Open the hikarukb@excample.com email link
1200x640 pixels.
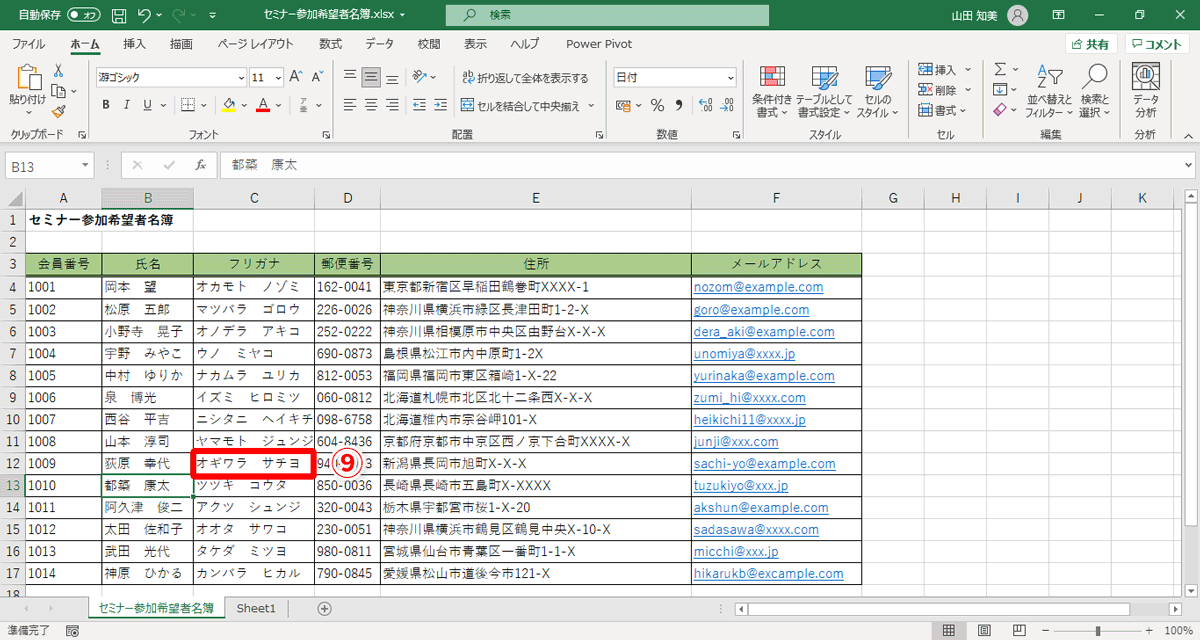[x=768, y=574]
